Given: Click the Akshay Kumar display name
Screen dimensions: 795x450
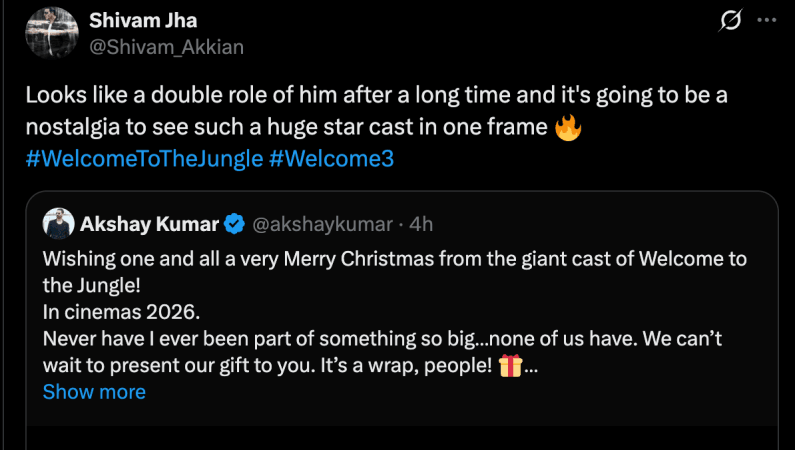Looking at the screenshot, I should point(150,224).
